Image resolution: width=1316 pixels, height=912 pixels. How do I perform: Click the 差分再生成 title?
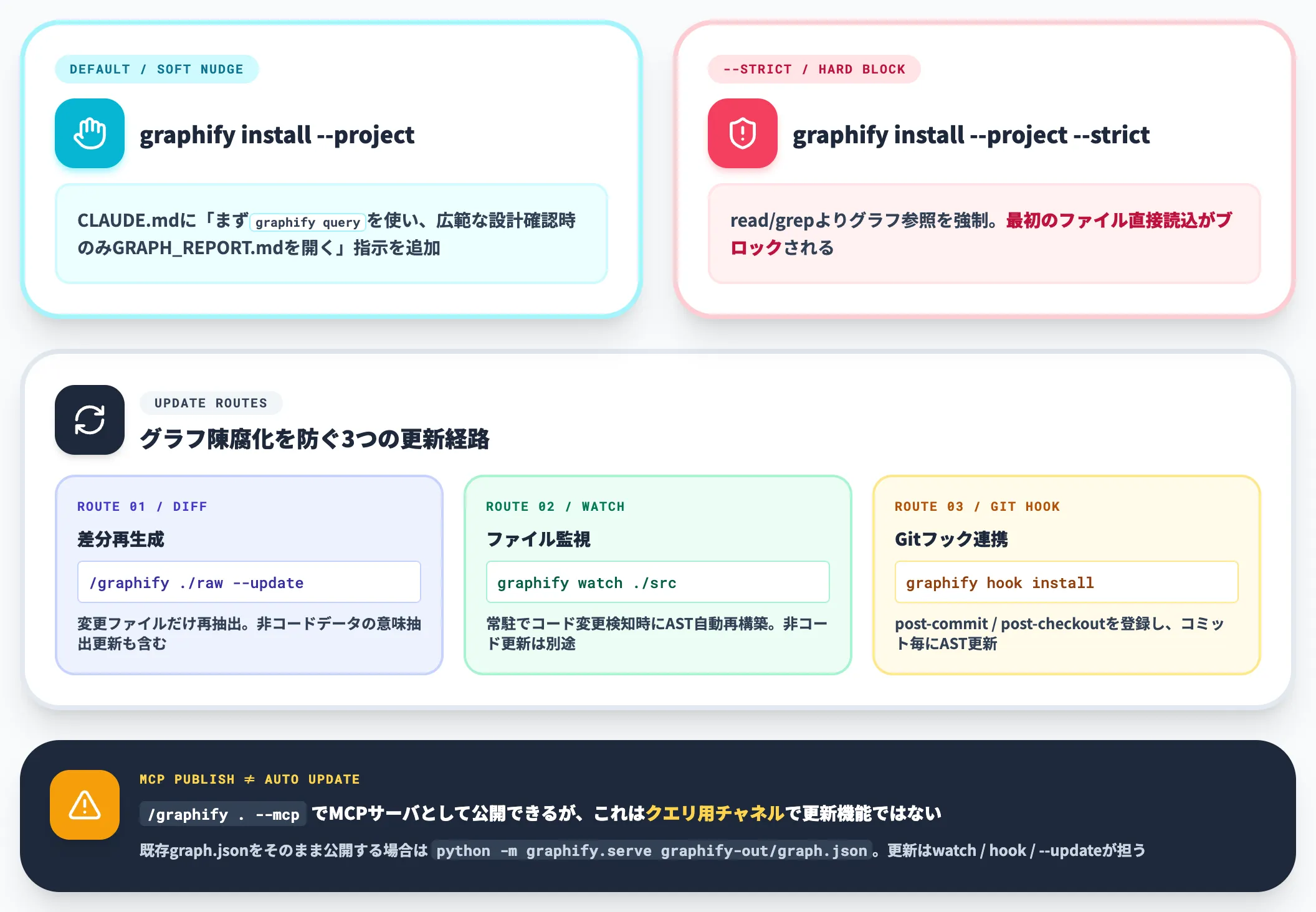pos(120,539)
